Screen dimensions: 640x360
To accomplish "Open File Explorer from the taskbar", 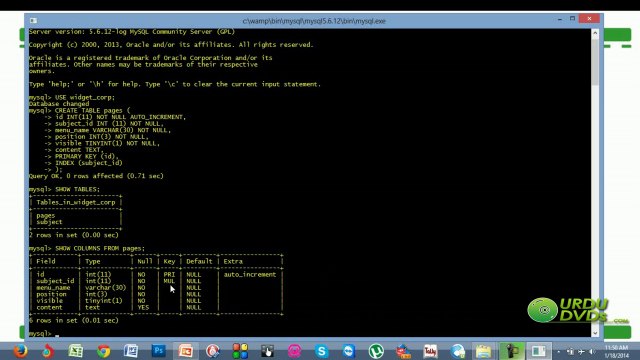I will click(x=484, y=351).
